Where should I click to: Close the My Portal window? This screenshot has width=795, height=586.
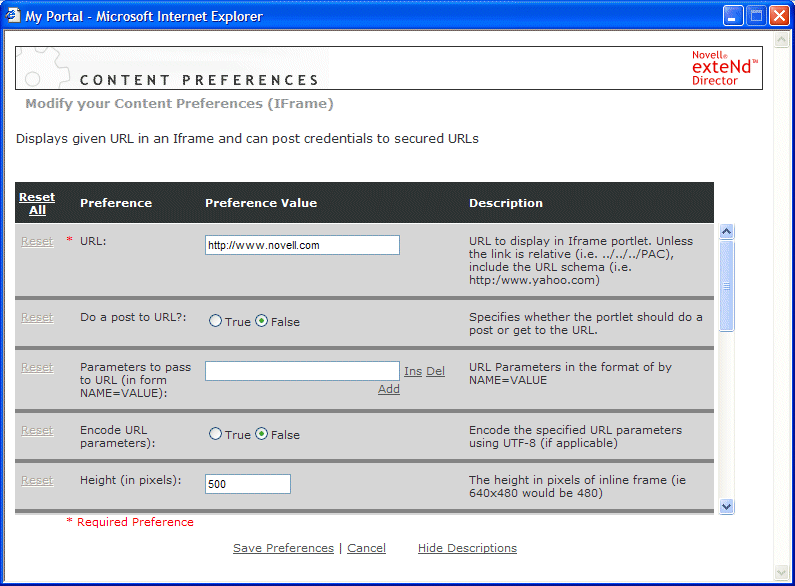pos(779,16)
